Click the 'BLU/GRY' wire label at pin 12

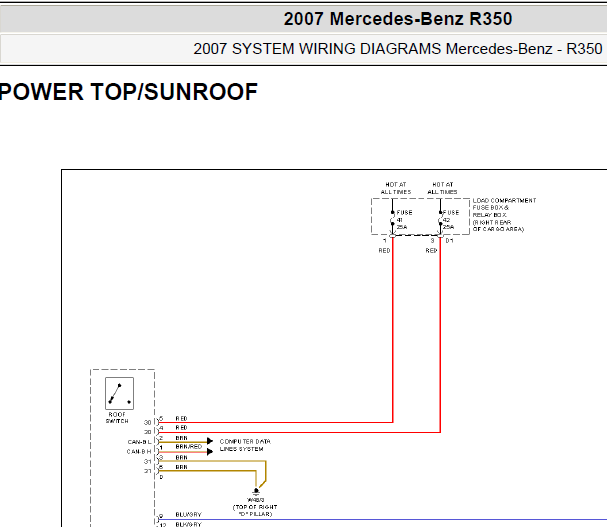pyautogui.click(x=189, y=524)
